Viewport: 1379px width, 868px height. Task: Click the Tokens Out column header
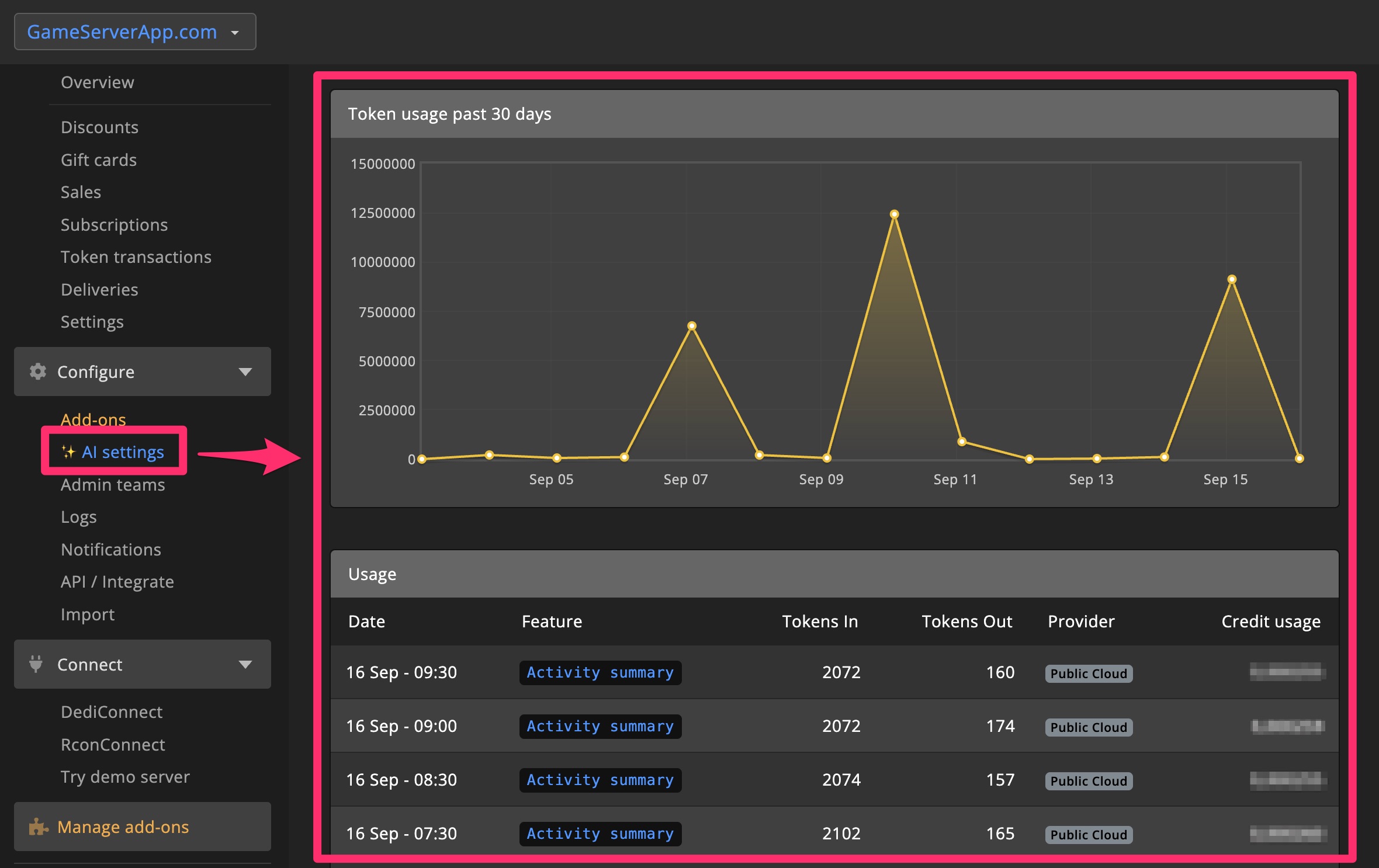[x=966, y=621]
